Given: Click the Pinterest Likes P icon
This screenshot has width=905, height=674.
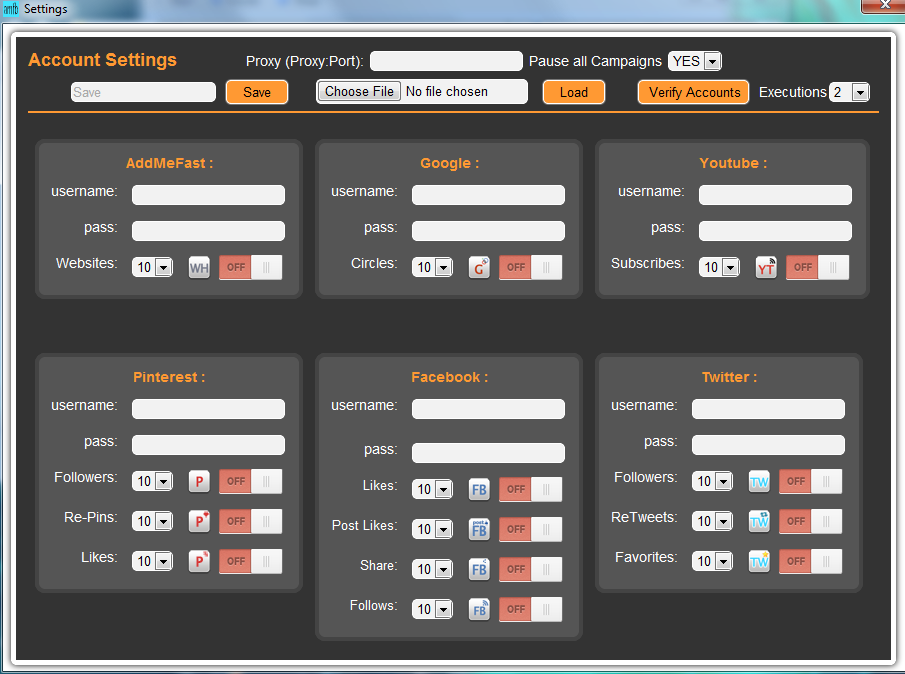Looking at the screenshot, I should (x=199, y=561).
